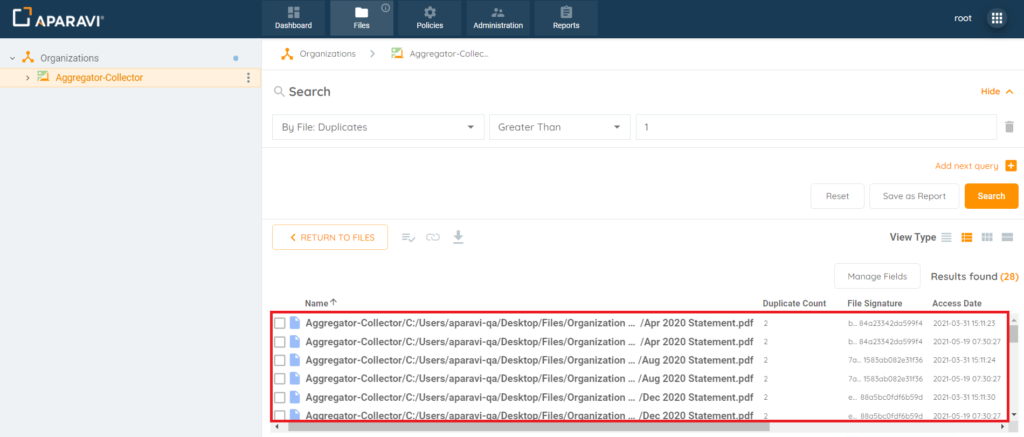Image resolution: width=1024 pixels, height=437 pixels.
Task: Click the Duplicate Count column header
Action: (794, 303)
